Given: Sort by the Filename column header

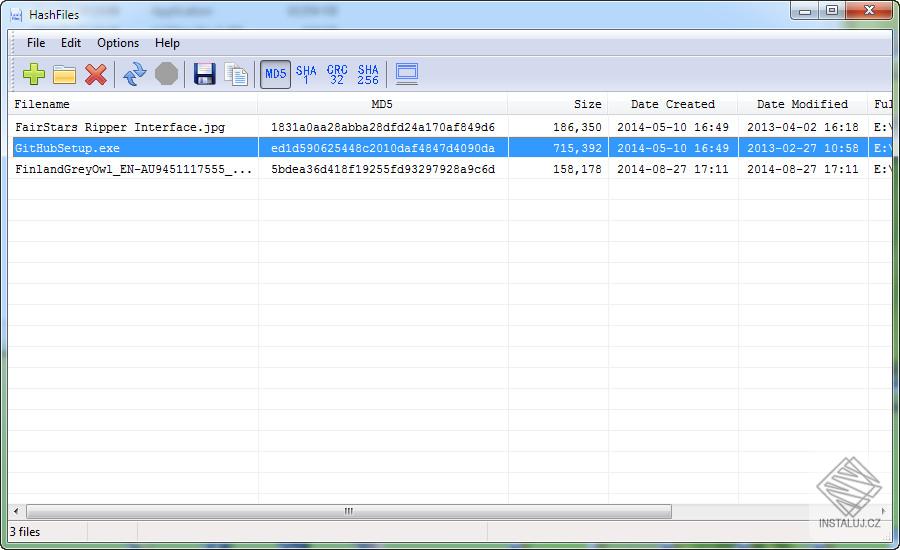Looking at the screenshot, I should click(133, 104).
